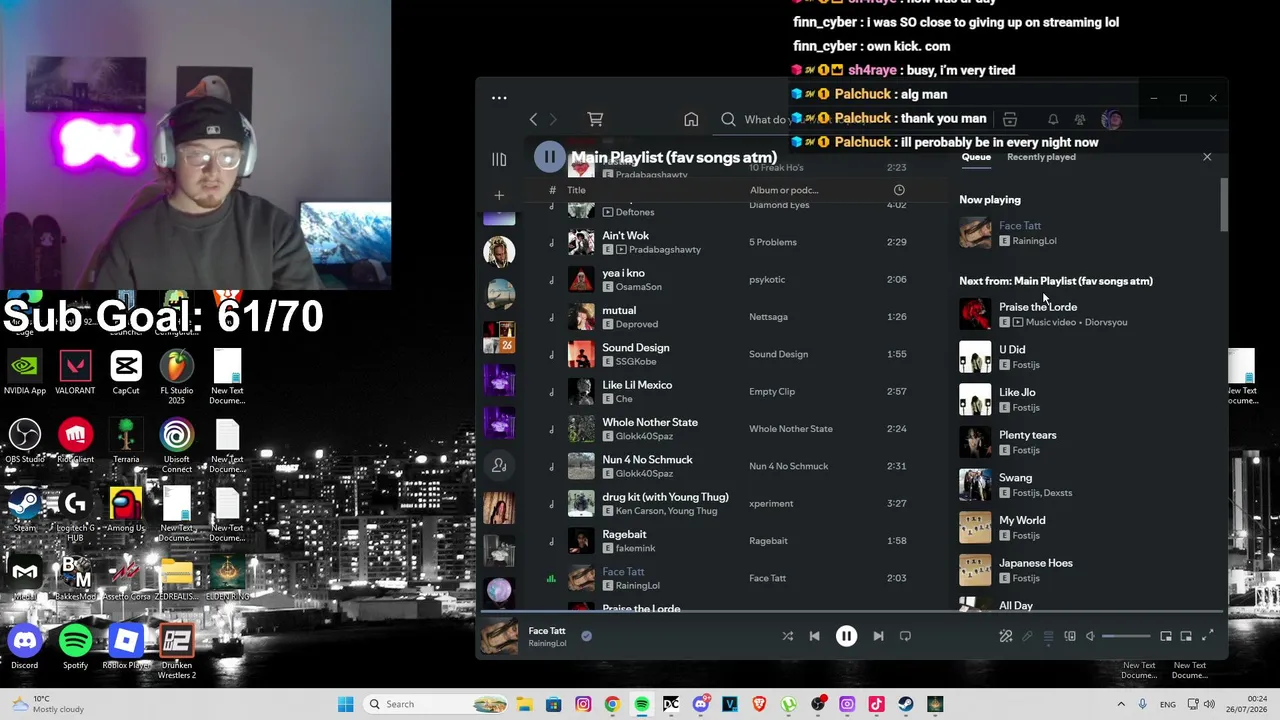Open OBS Studio desktop shortcut
The width and height of the screenshot is (1280, 720).
[25, 441]
